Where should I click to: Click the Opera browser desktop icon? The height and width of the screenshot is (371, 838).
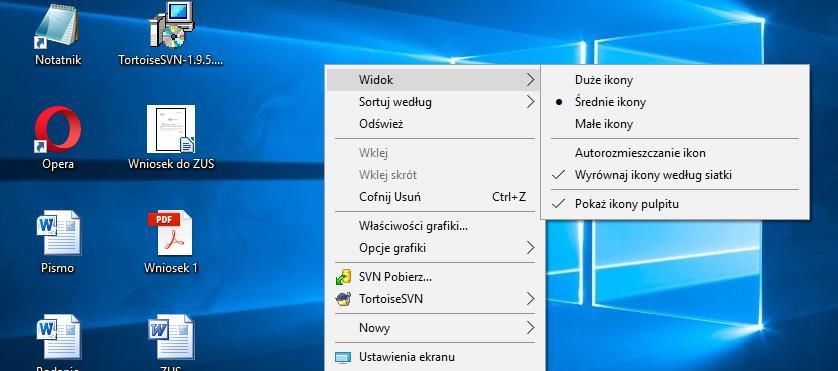tap(58, 129)
